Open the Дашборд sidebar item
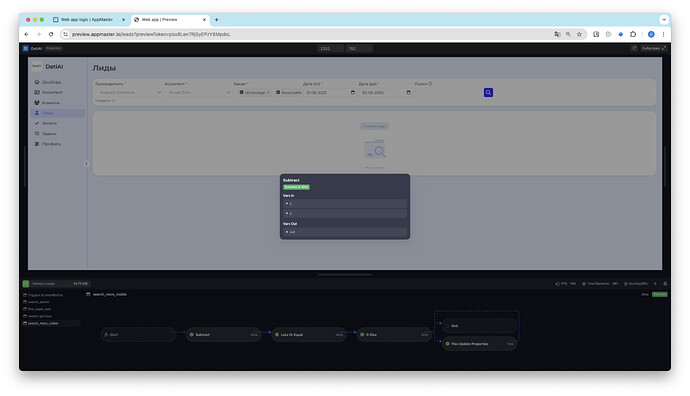Screen dimensions: 690x396 pos(57,82)
